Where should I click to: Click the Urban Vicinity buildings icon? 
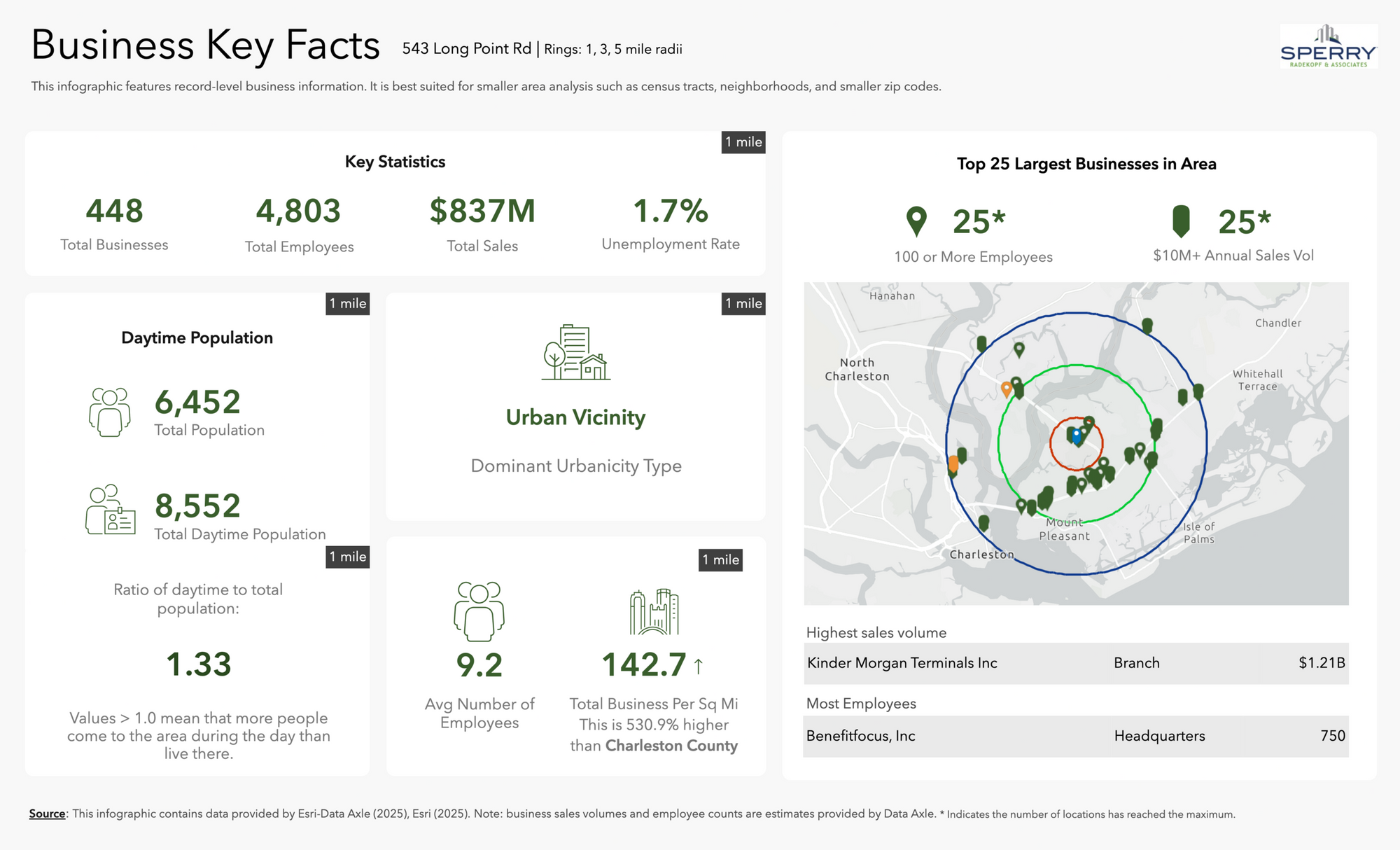pyautogui.click(x=575, y=353)
